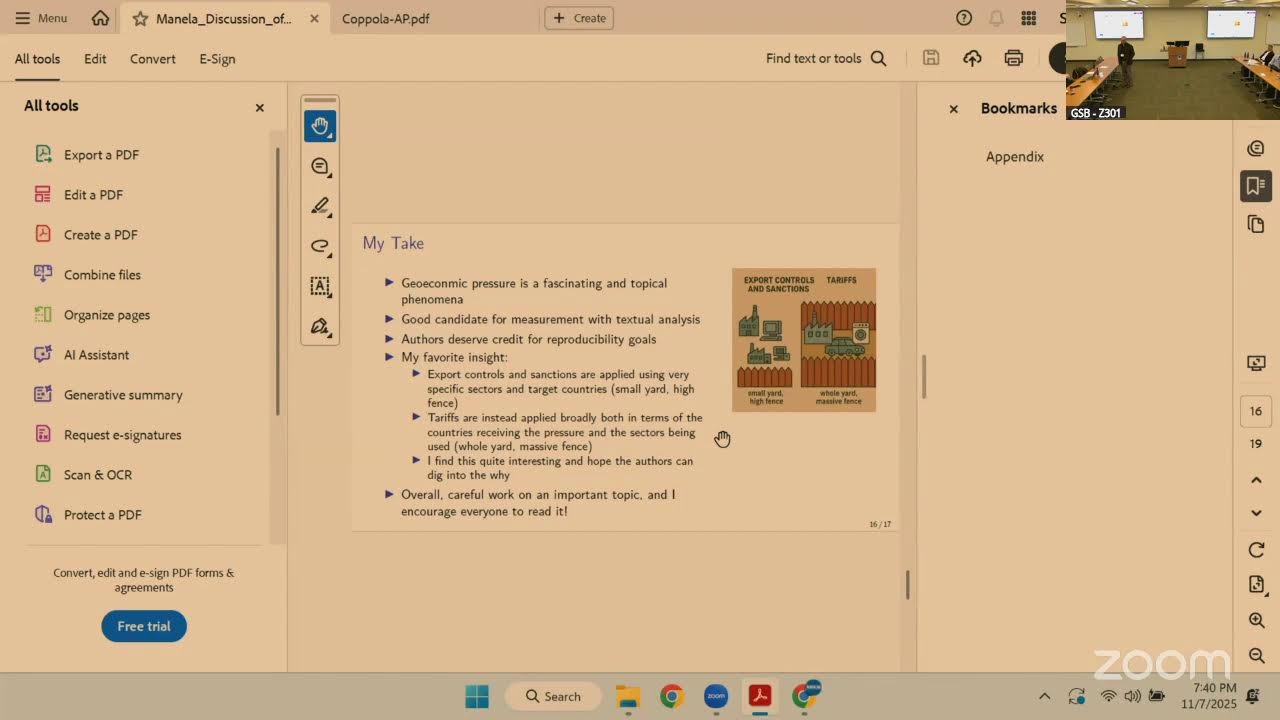This screenshot has width=1280, height=720.
Task: Open the Menu hamburger dropdown
Action: (x=41, y=18)
